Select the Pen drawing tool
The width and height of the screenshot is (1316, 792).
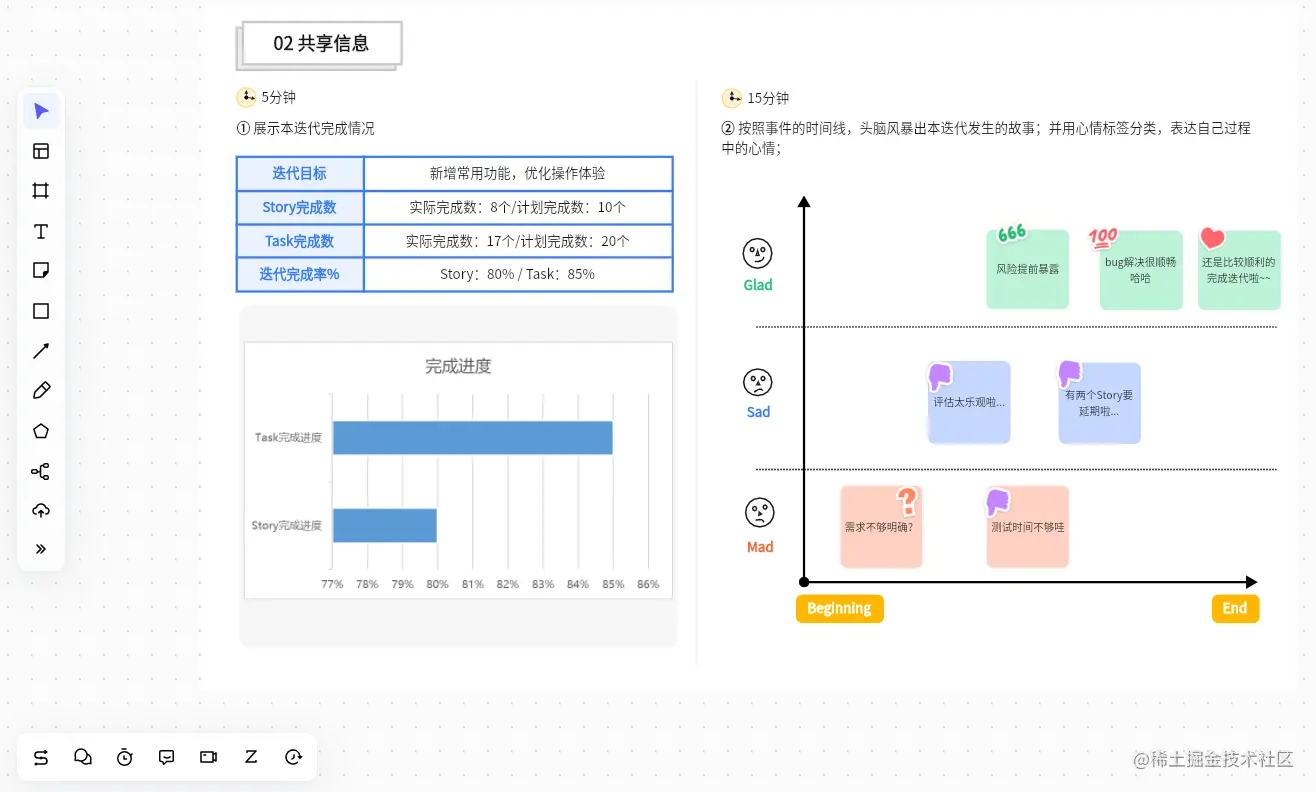41,391
